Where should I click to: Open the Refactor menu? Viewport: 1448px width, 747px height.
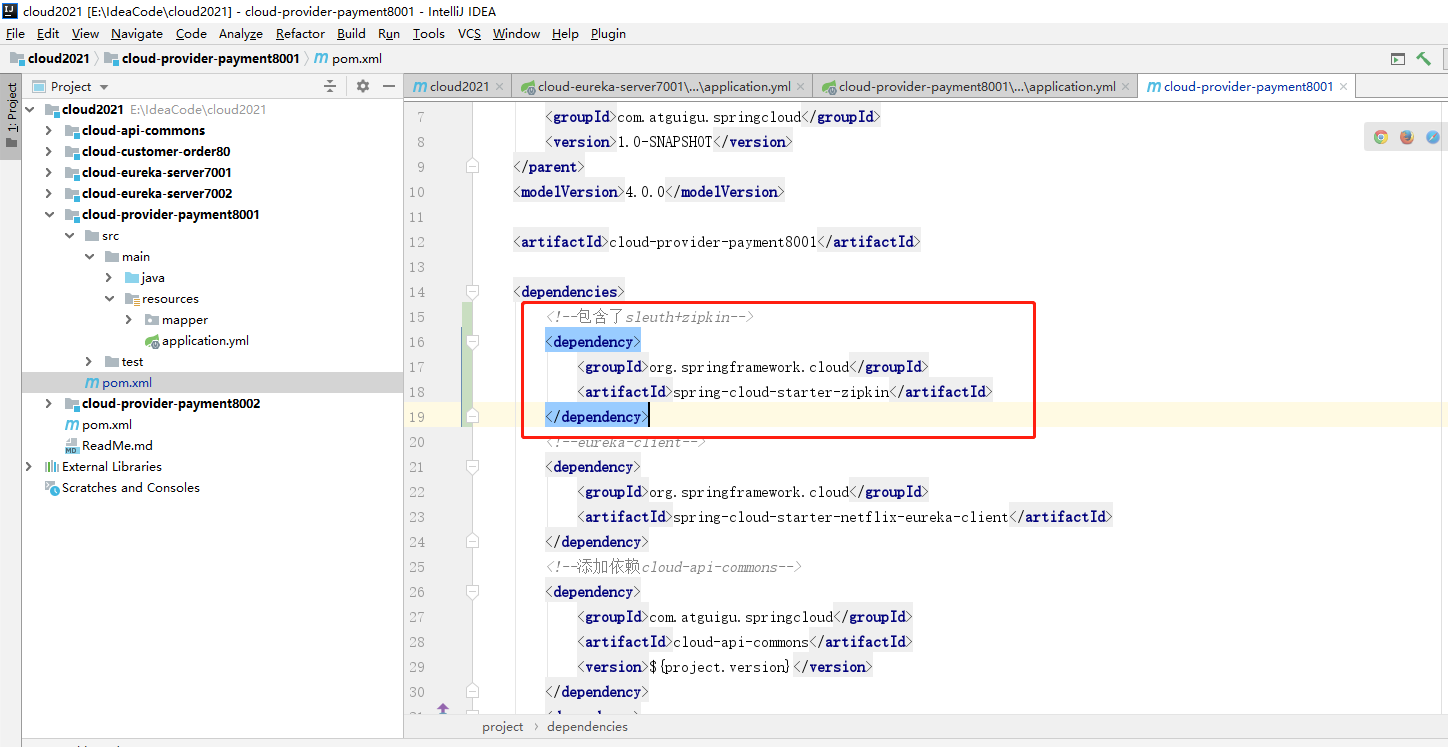point(301,33)
